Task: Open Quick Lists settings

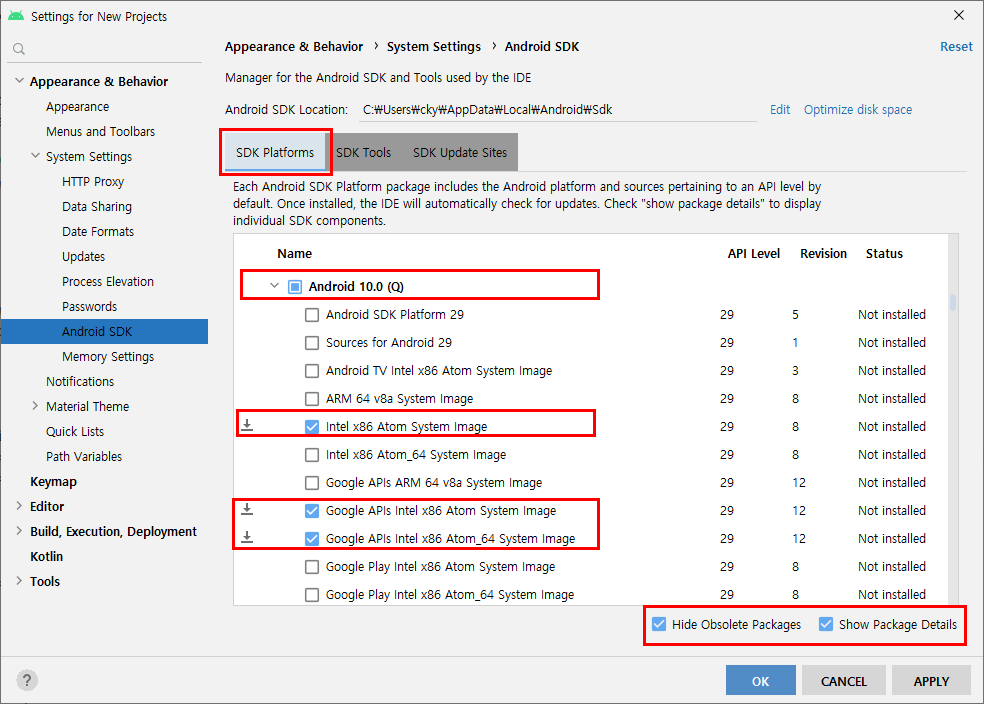Action: pyautogui.click(x=75, y=432)
